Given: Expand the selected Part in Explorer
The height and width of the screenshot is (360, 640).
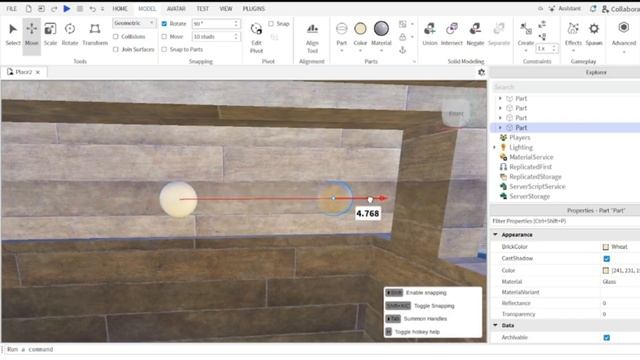Looking at the screenshot, I should [500, 128].
